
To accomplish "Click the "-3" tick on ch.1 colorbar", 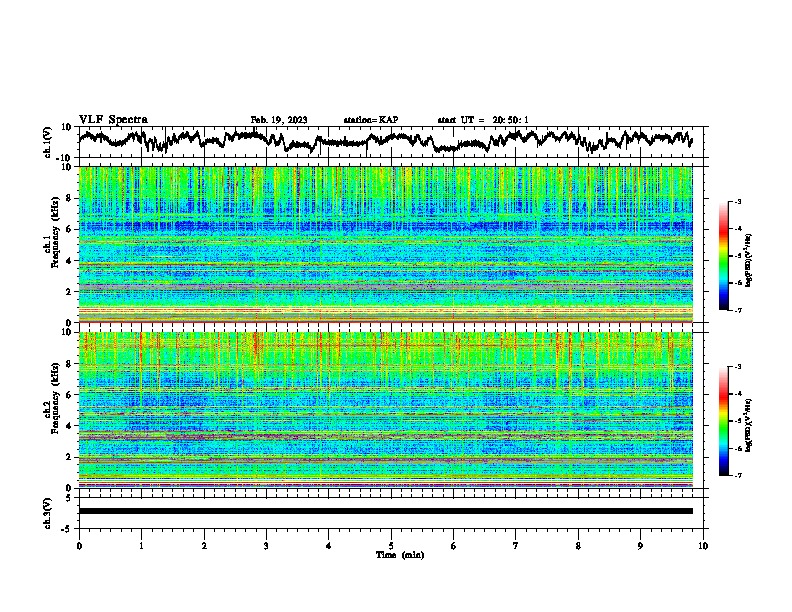I will click(x=737, y=202).
